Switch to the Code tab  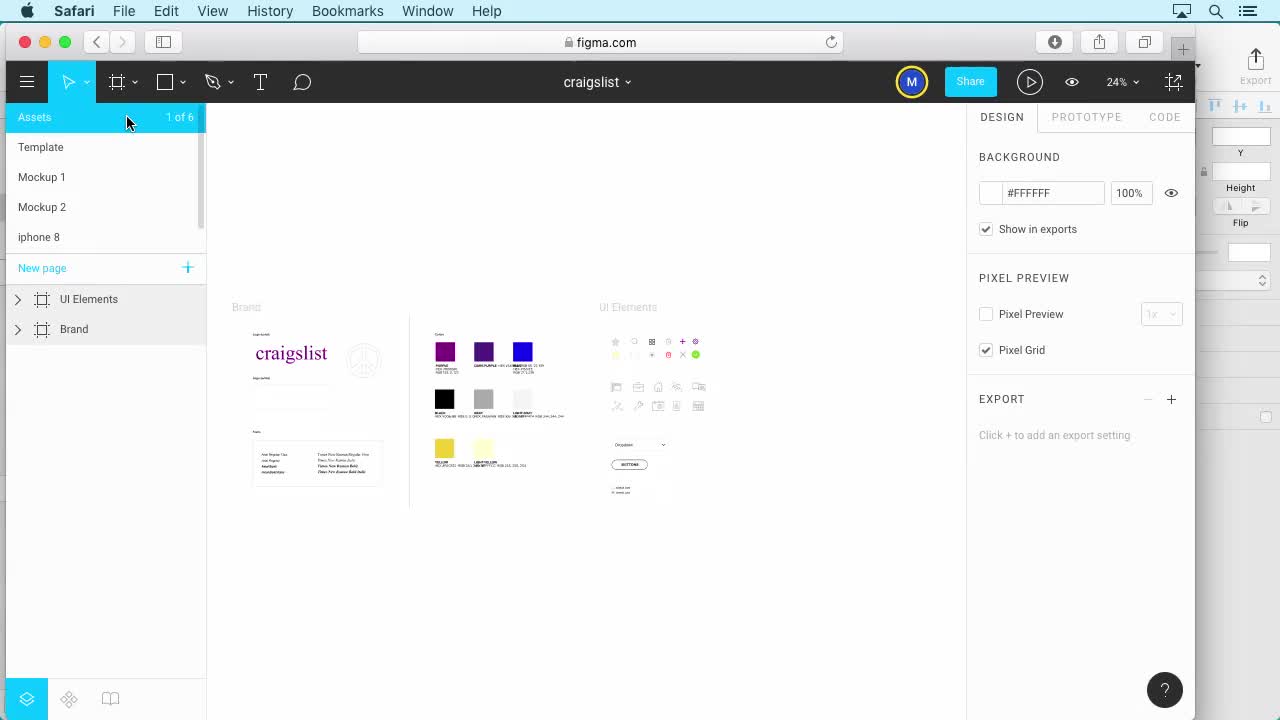[x=1165, y=117]
